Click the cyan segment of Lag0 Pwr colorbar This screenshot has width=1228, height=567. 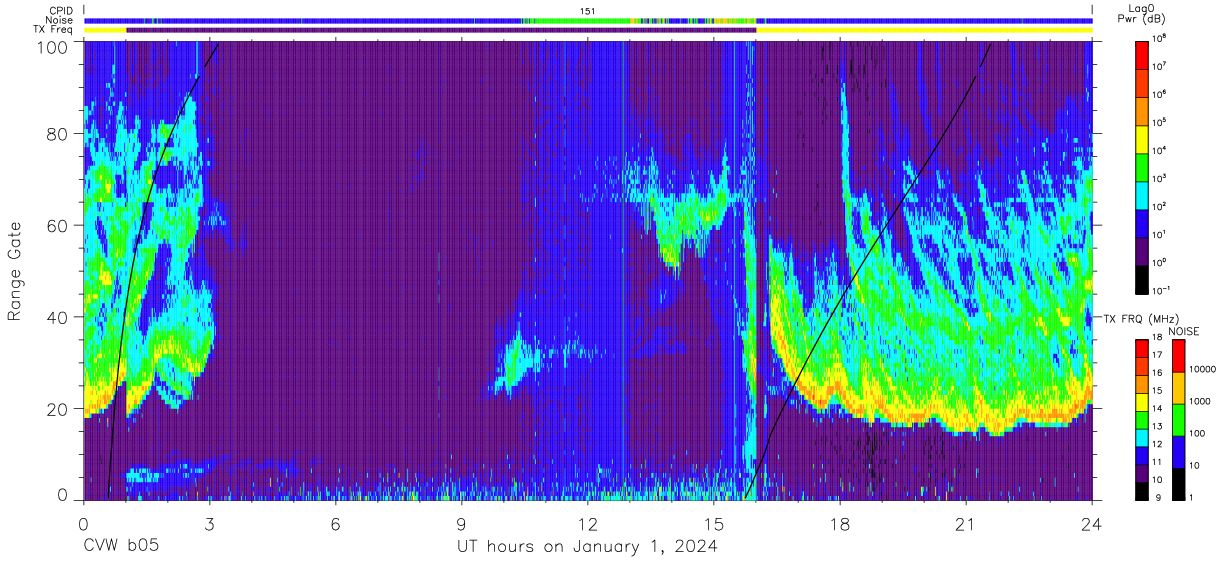[x=1142, y=194]
